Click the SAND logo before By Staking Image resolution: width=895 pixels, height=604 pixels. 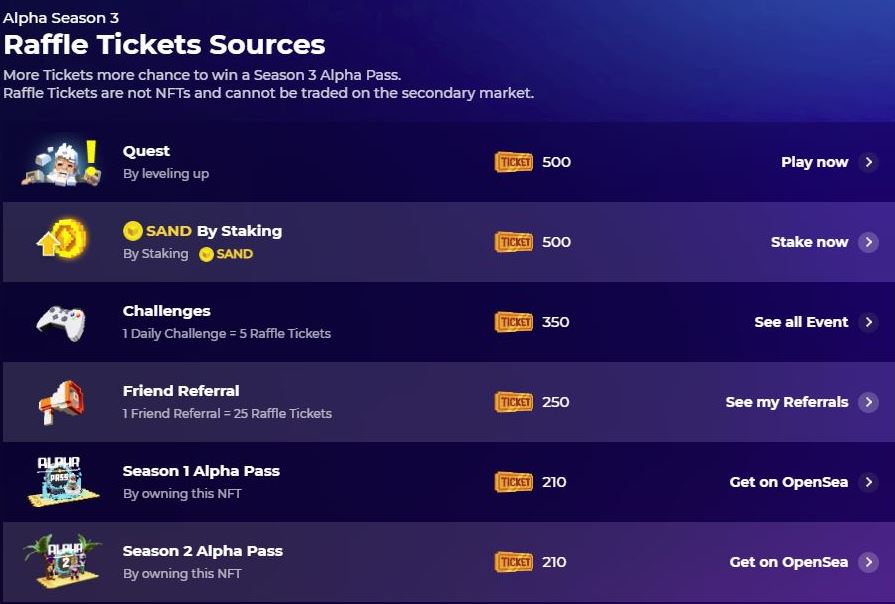point(133,231)
